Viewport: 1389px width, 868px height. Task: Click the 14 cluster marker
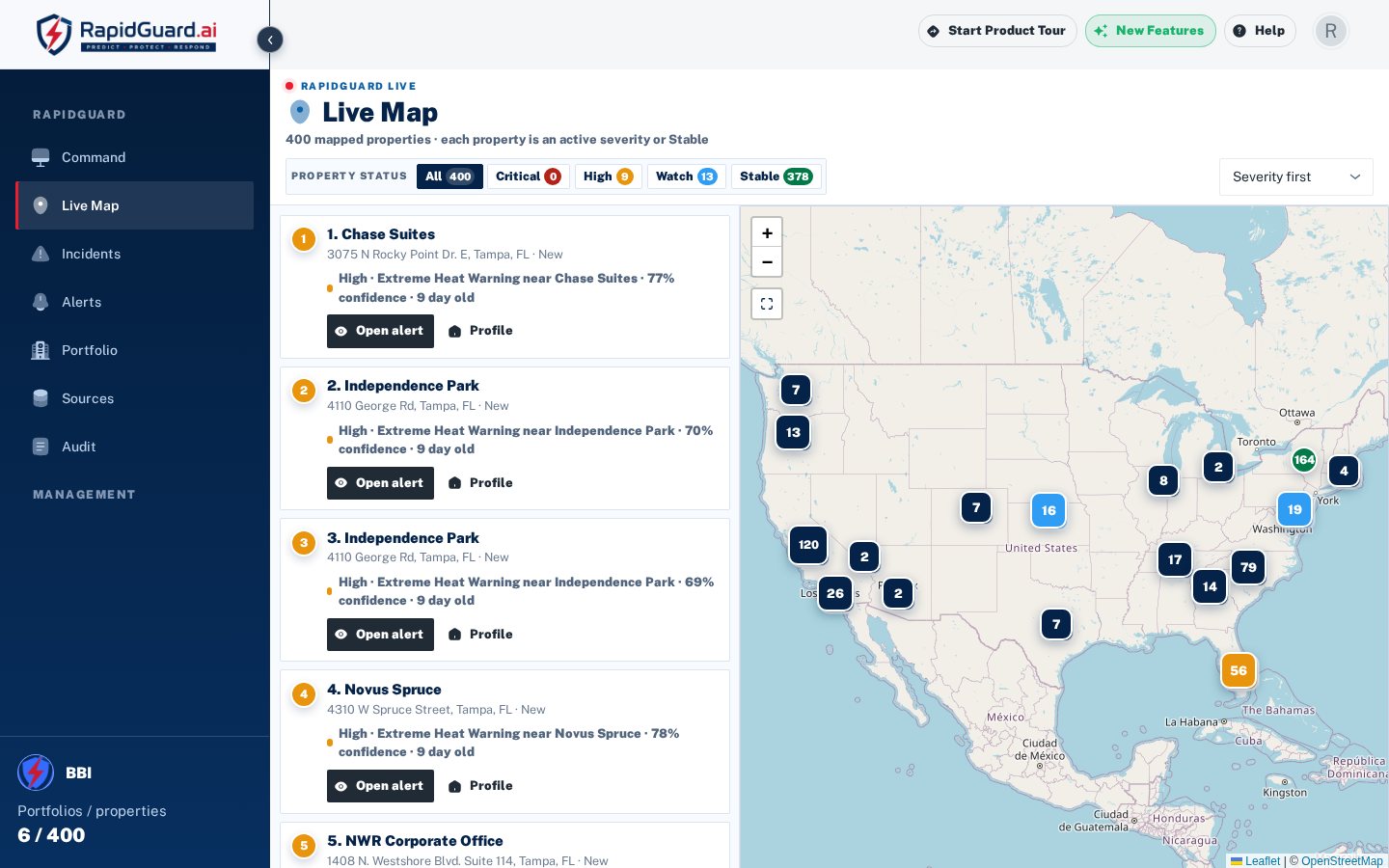pos(1210,586)
